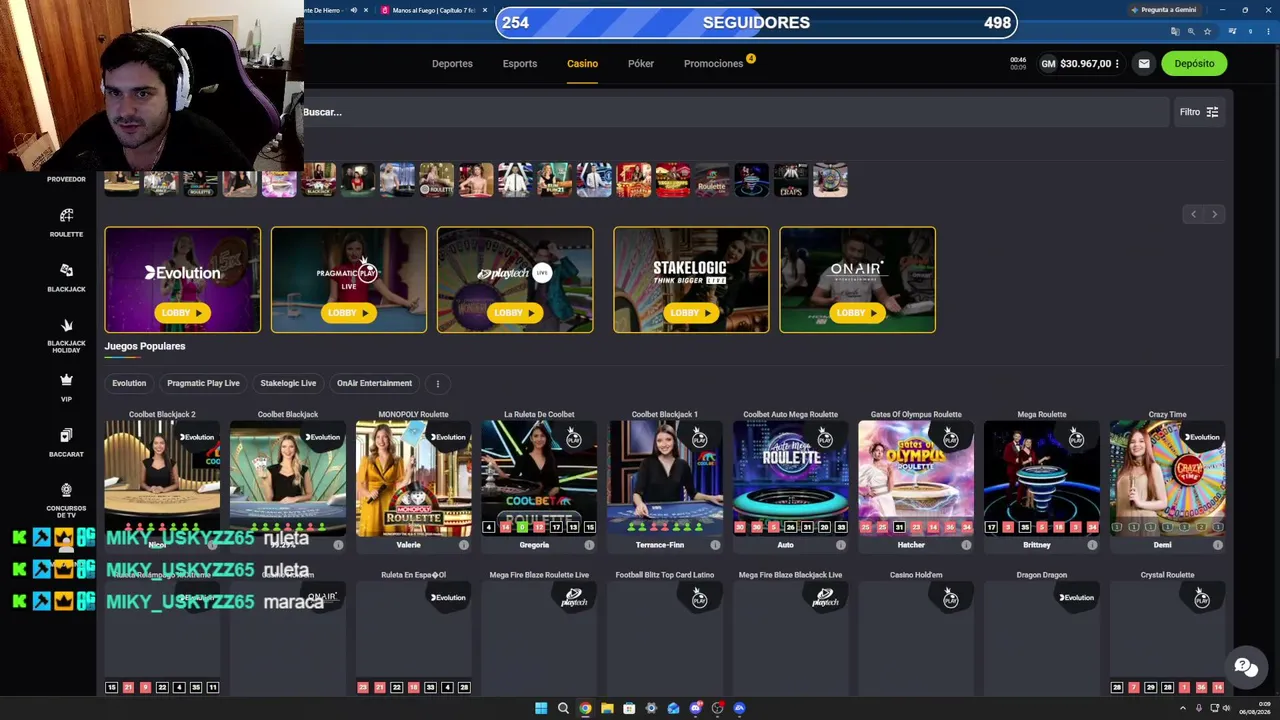Show info for the Hatcher table
Screen dimensions: 1280x720
pos(966,545)
